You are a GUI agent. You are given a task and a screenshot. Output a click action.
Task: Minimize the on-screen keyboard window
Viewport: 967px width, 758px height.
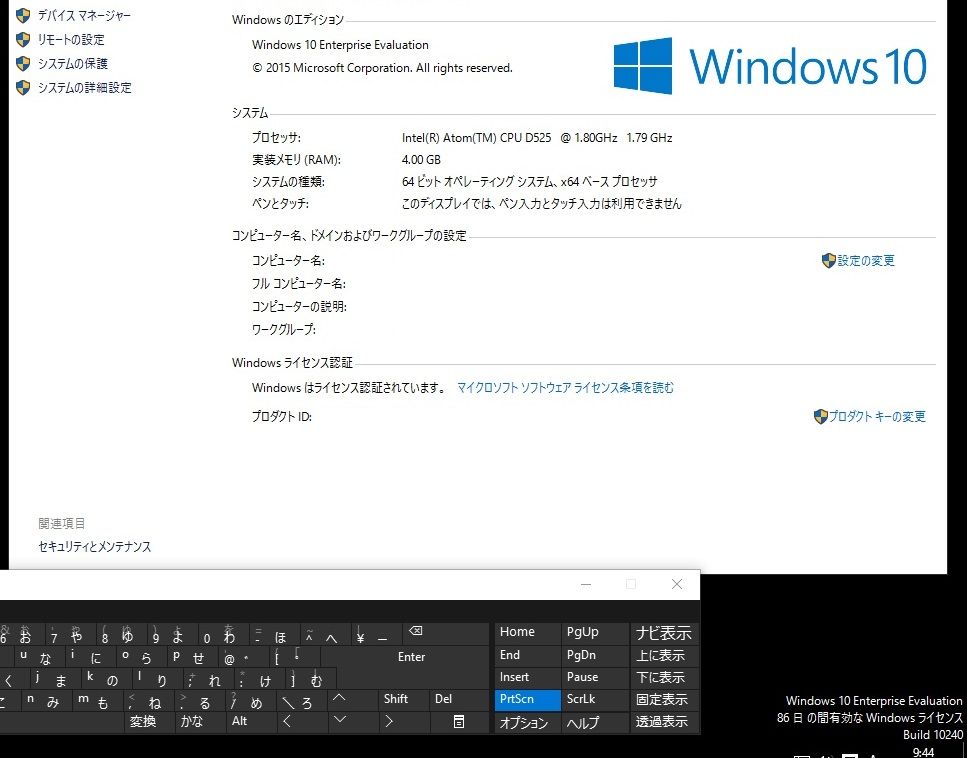[586, 584]
